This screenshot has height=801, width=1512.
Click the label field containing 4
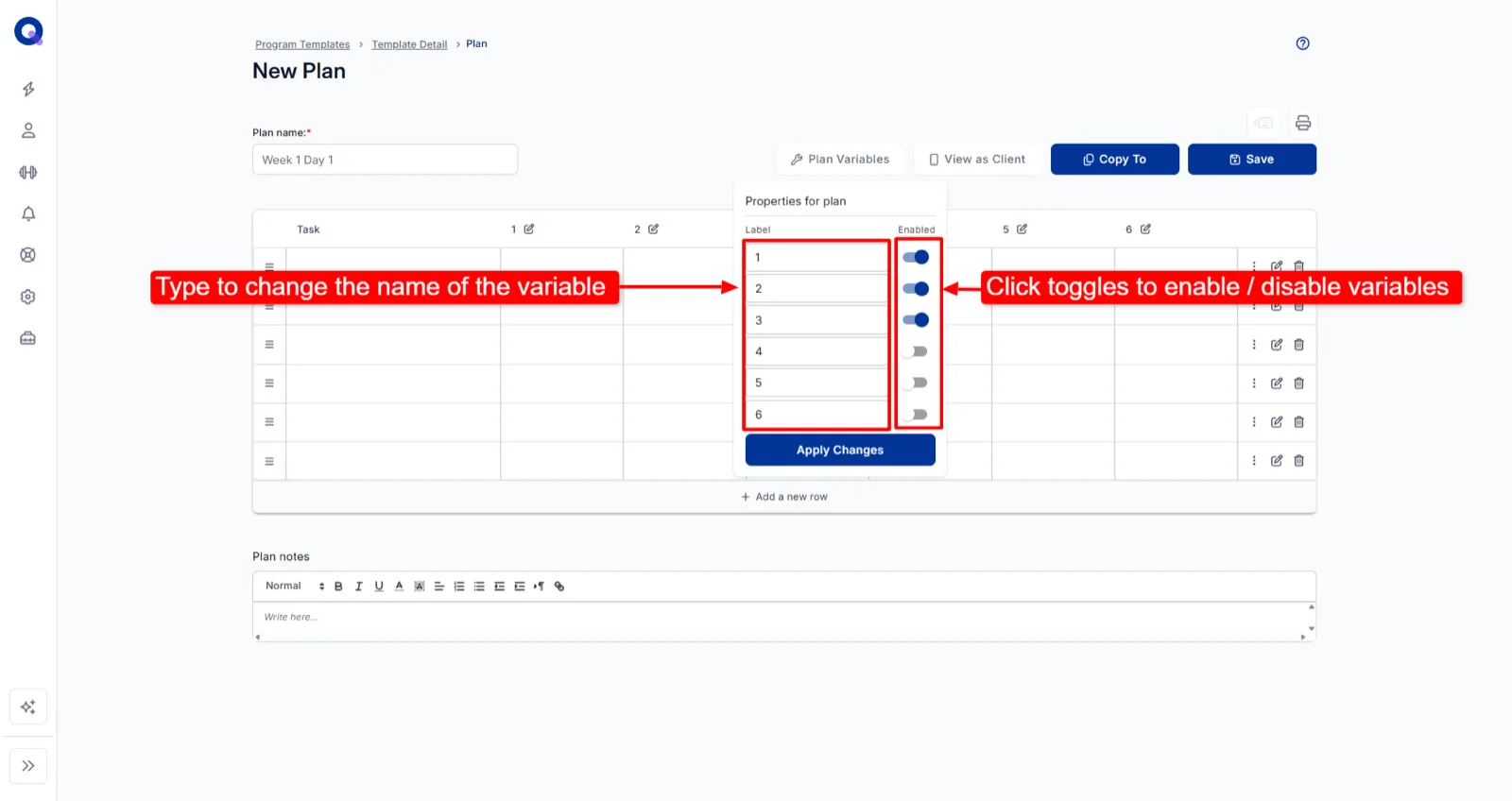click(816, 351)
